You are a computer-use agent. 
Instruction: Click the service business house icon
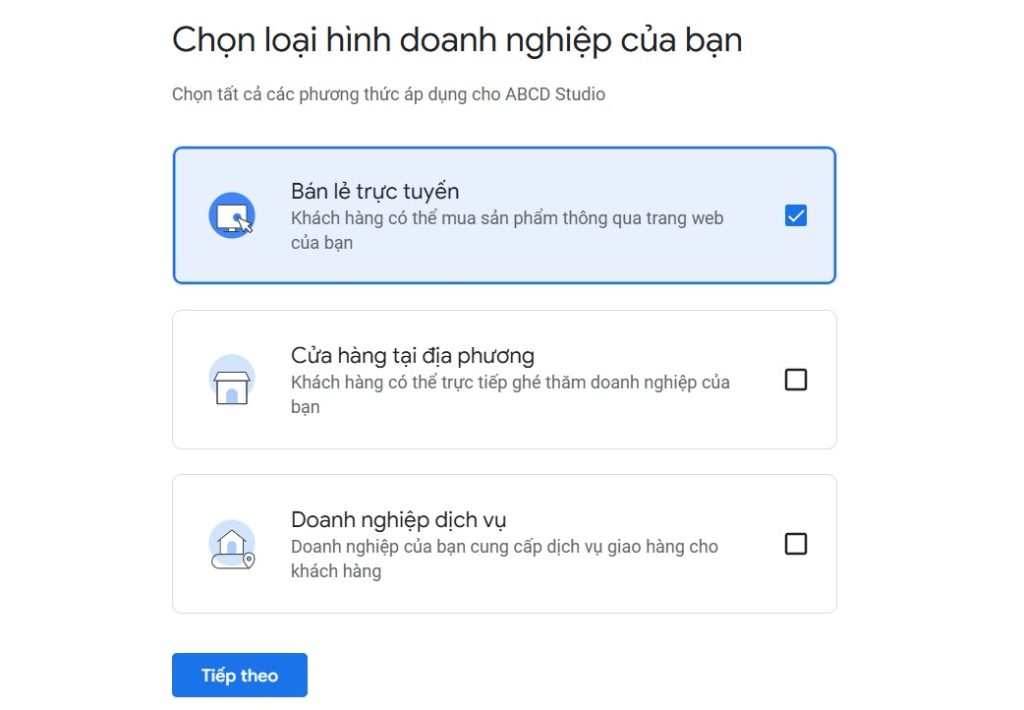click(x=232, y=544)
